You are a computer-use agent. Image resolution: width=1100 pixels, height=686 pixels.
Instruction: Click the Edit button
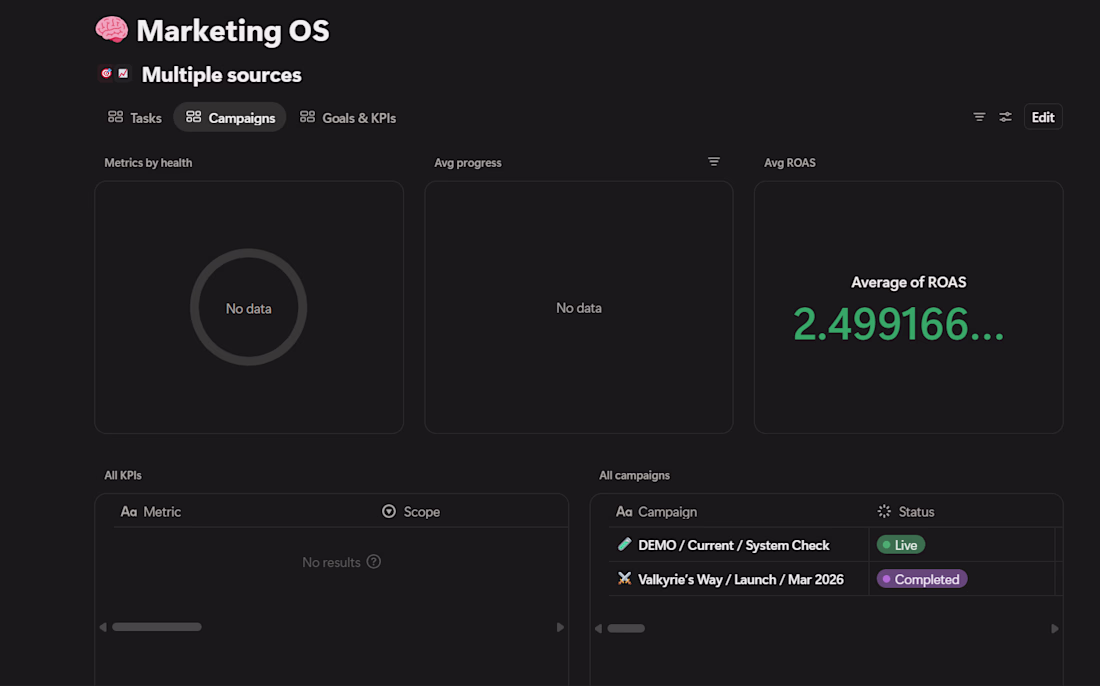[1043, 117]
